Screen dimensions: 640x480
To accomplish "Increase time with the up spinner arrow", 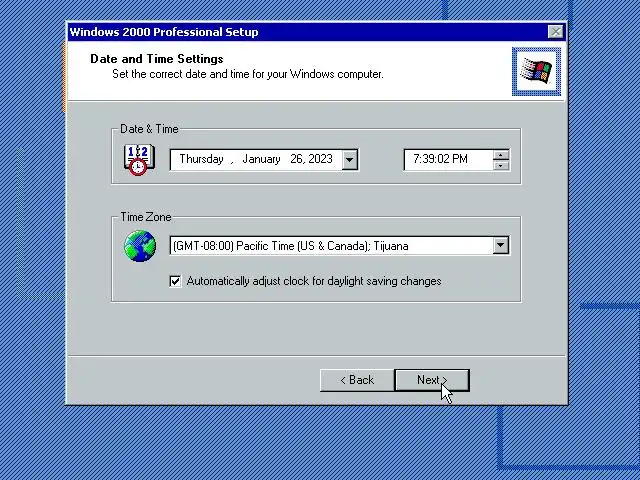I will point(501,155).
